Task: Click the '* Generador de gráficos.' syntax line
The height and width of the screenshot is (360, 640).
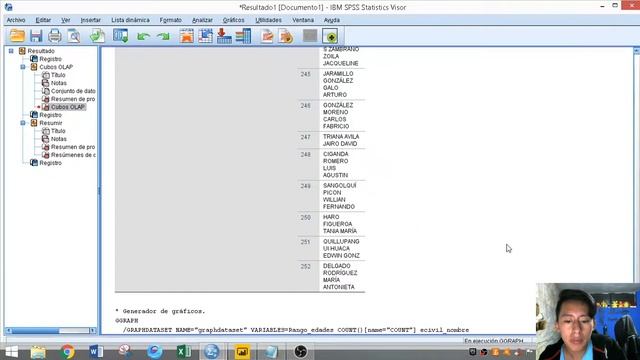Action: click(x=160, y=311)
